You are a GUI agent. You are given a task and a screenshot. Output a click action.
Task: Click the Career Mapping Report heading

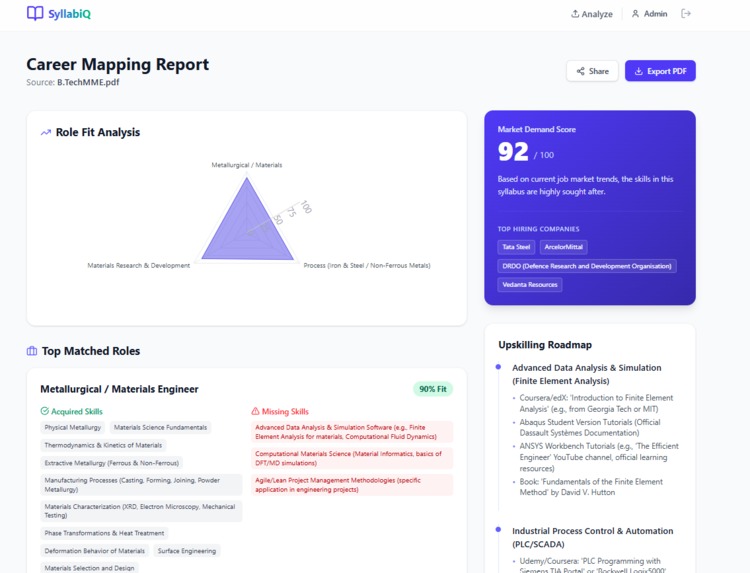[x=118, y=65]
